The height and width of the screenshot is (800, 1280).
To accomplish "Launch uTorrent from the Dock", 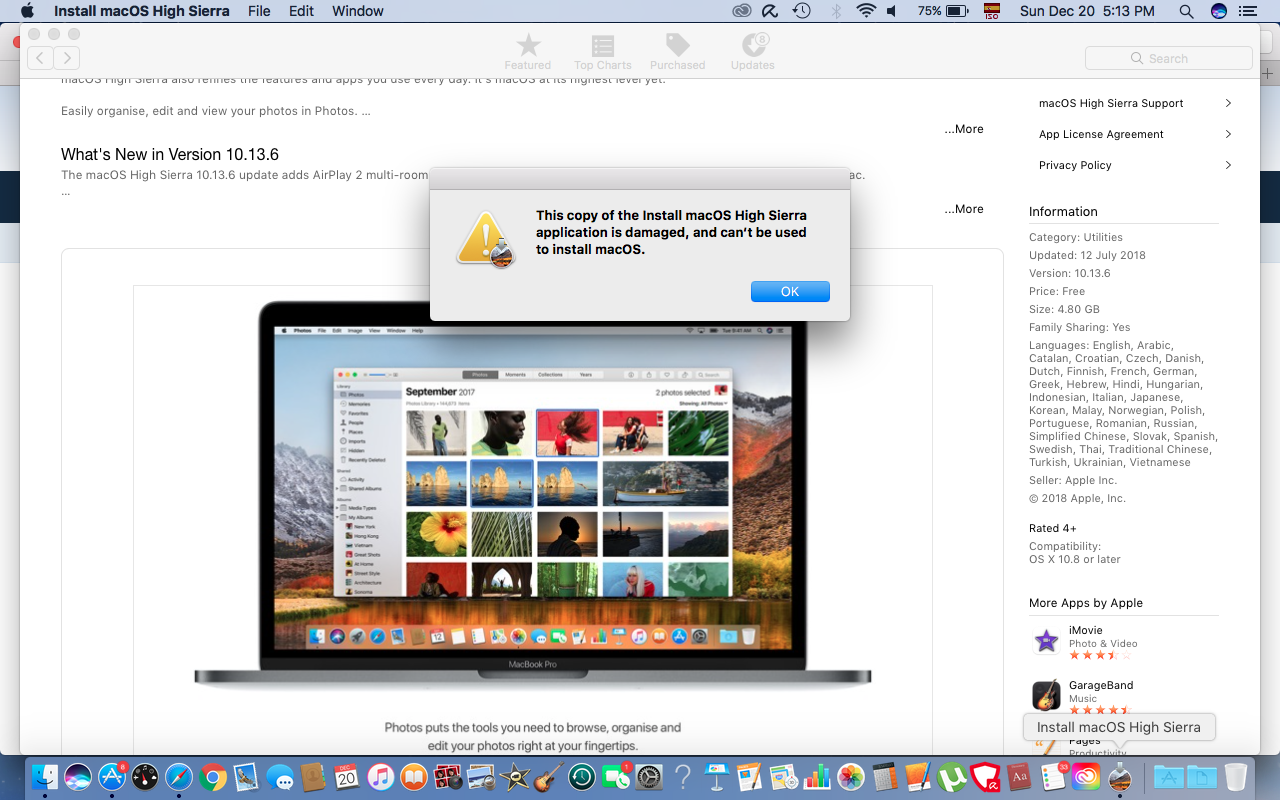I will pyautogui.click(x=952, y=777).
